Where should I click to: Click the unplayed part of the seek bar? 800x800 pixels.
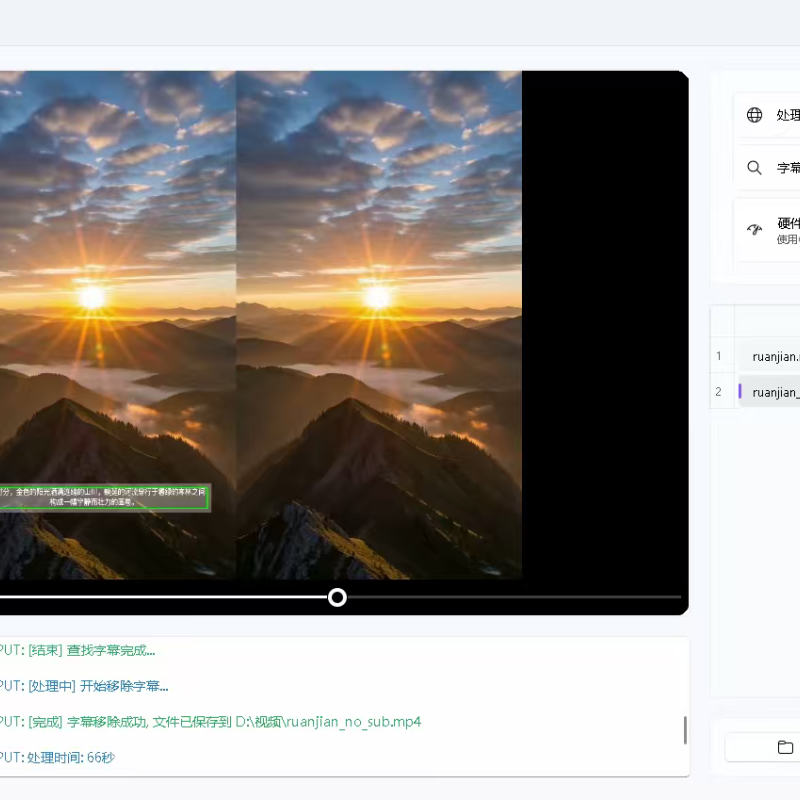click(514, 597)
